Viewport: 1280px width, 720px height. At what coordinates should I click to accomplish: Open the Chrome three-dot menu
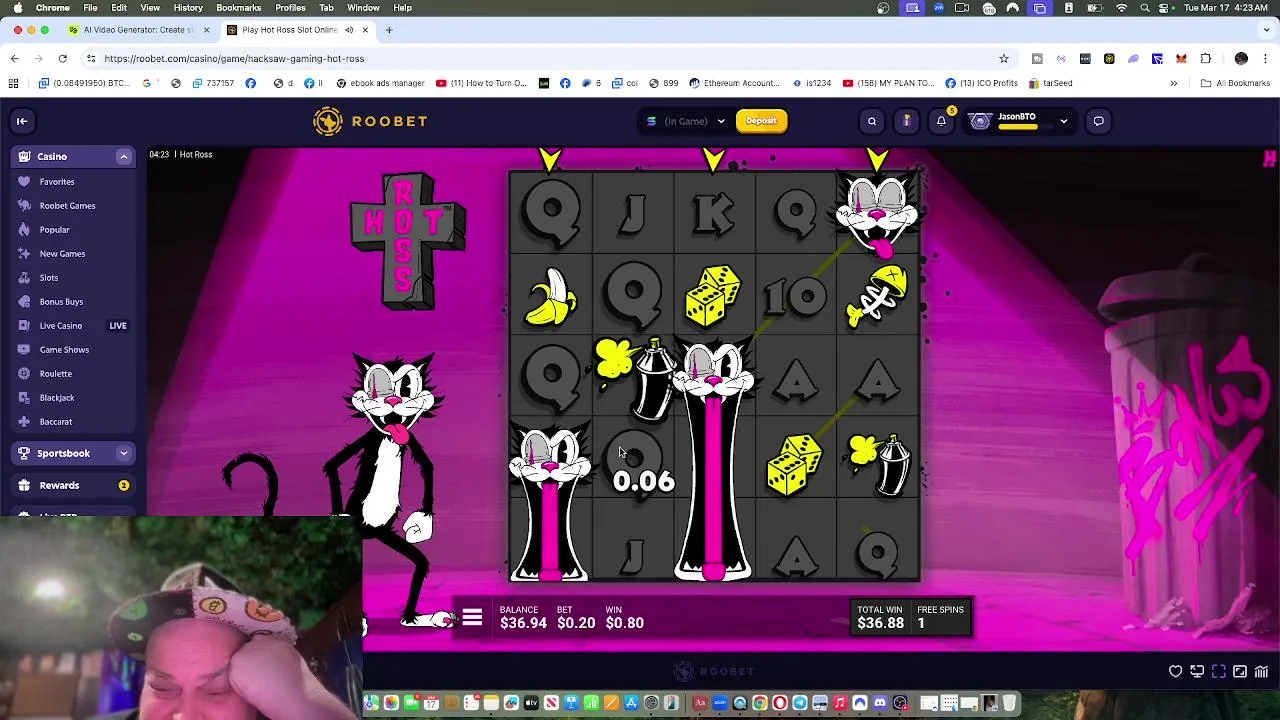(1265, 58)
